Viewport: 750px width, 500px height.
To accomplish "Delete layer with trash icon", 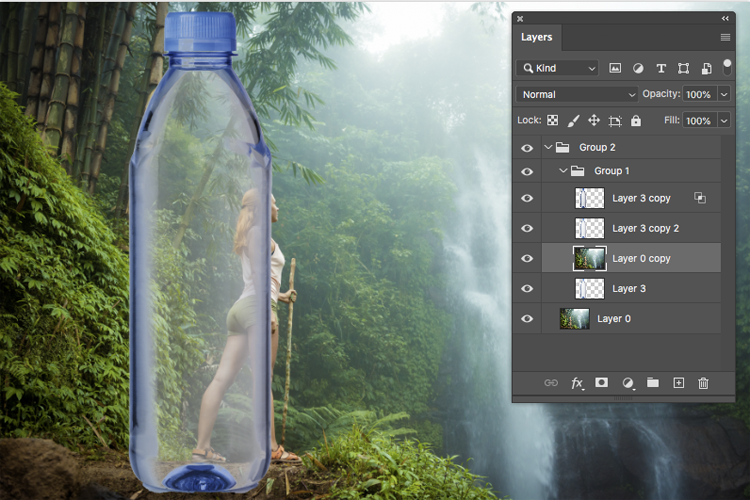I will click(703, 383).
